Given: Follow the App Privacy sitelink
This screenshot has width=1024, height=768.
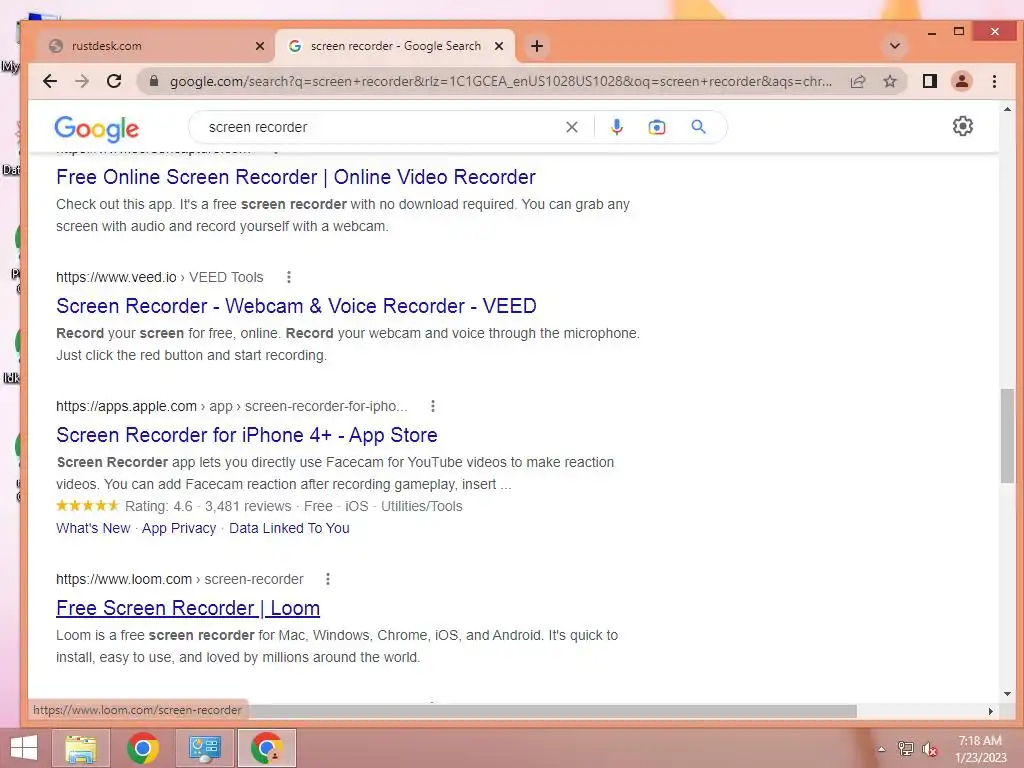Looking at the screenshot, I should [179, 528].
